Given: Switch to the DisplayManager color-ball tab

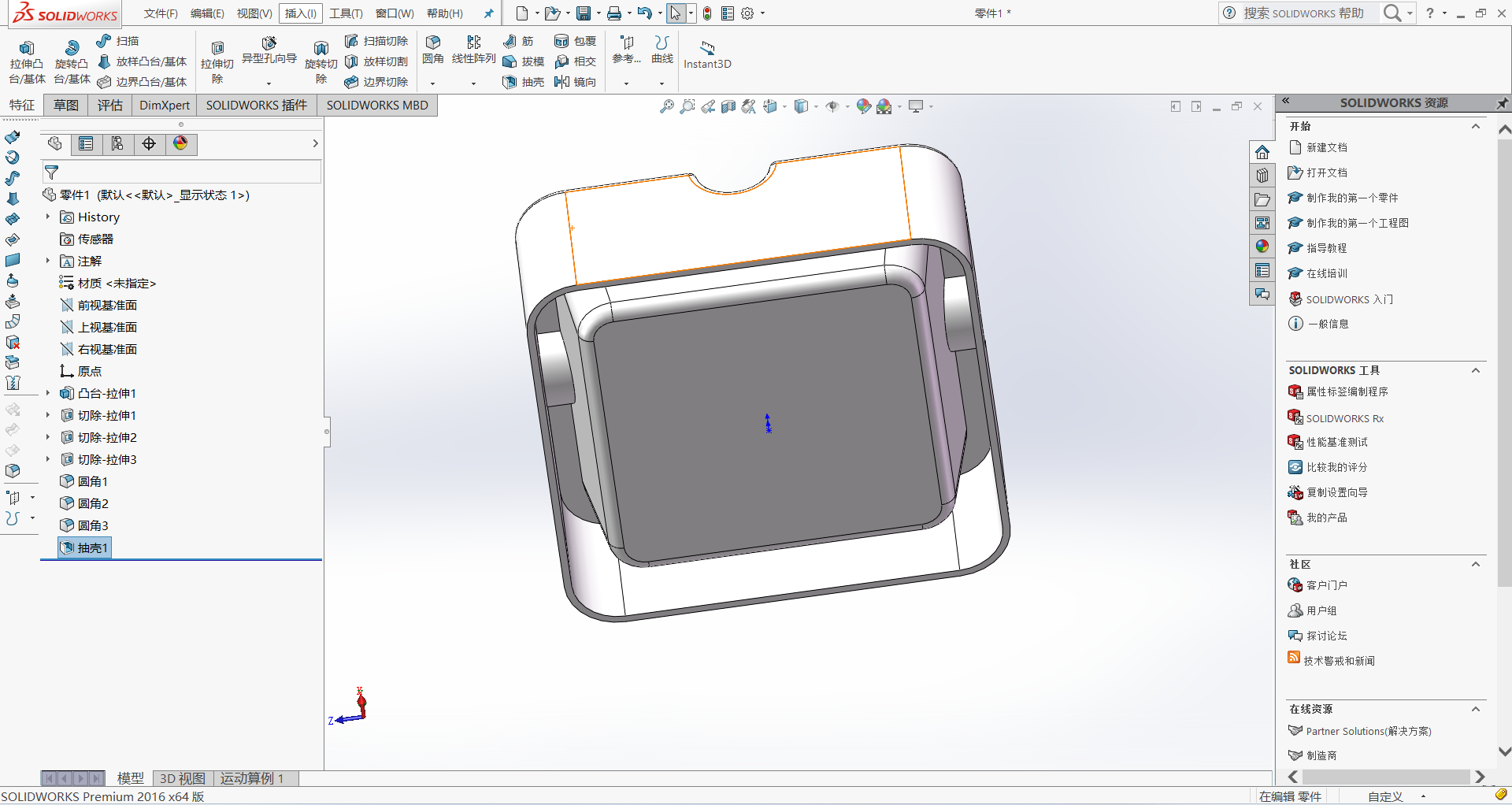Looking at the screenshot, I should tap(180, 143).
